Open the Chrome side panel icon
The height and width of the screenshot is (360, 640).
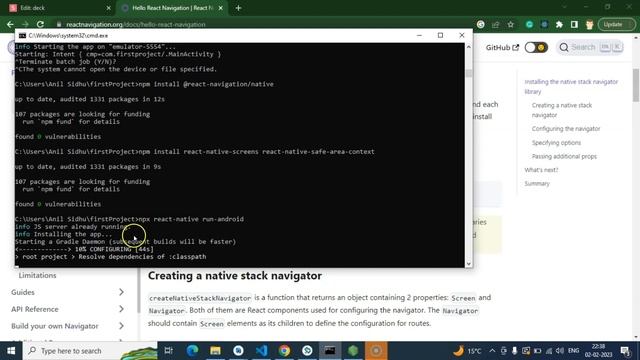click(x=574, y=24)
